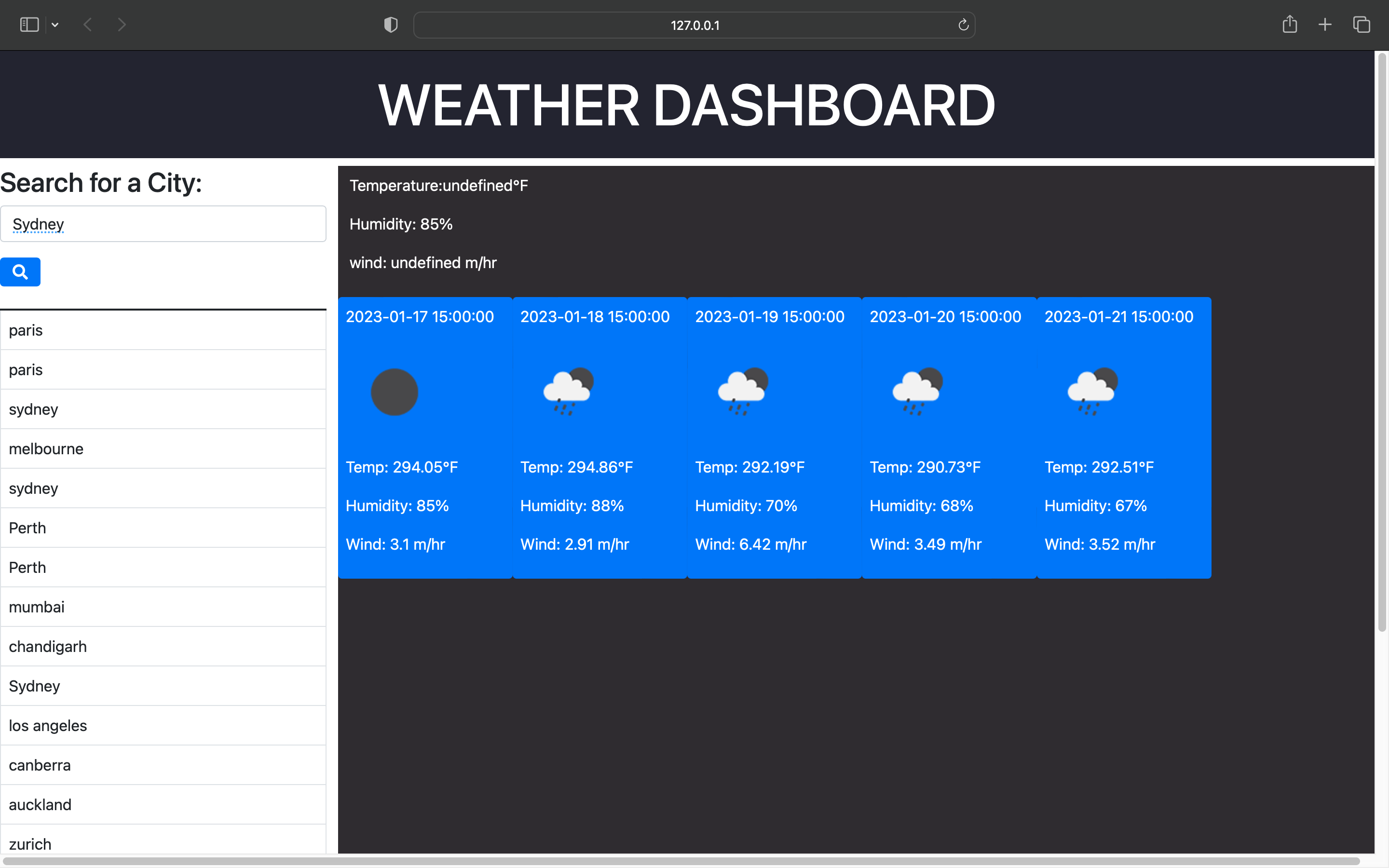The height and width of the screenshot is (868, 1389).
Task: Open the sidebar chevron dropdown
Action: (55, 25)
